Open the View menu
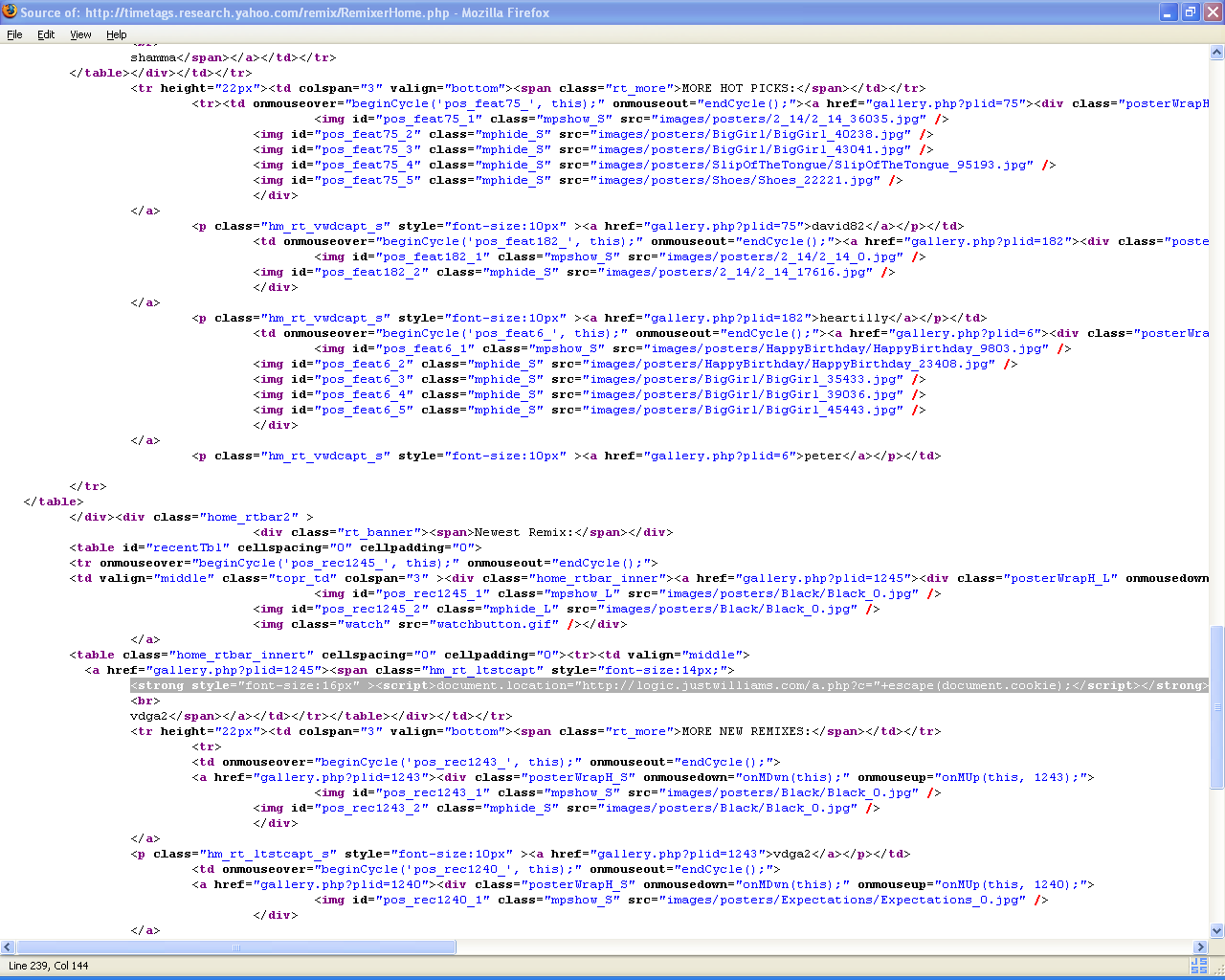 [80, 34]
